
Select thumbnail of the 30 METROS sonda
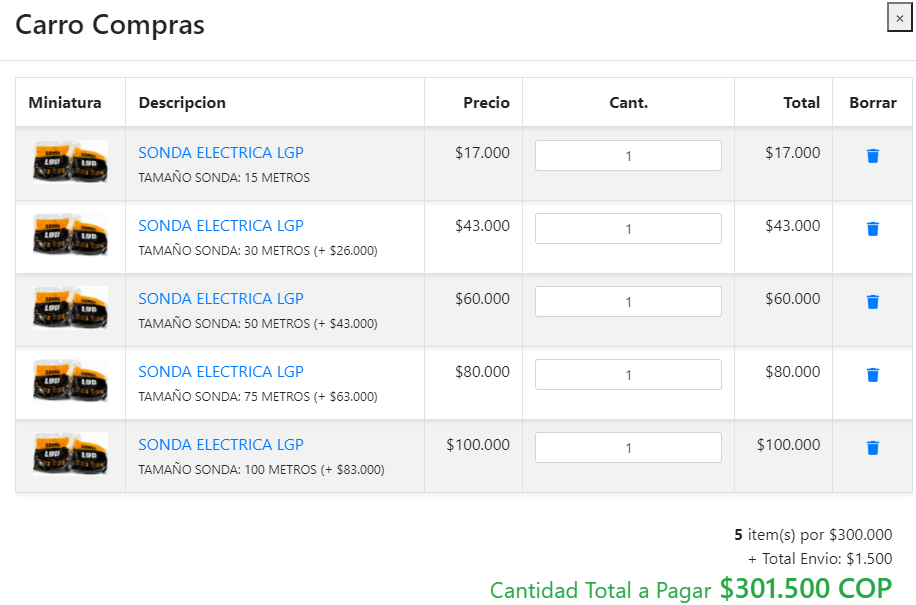point(70,235)
